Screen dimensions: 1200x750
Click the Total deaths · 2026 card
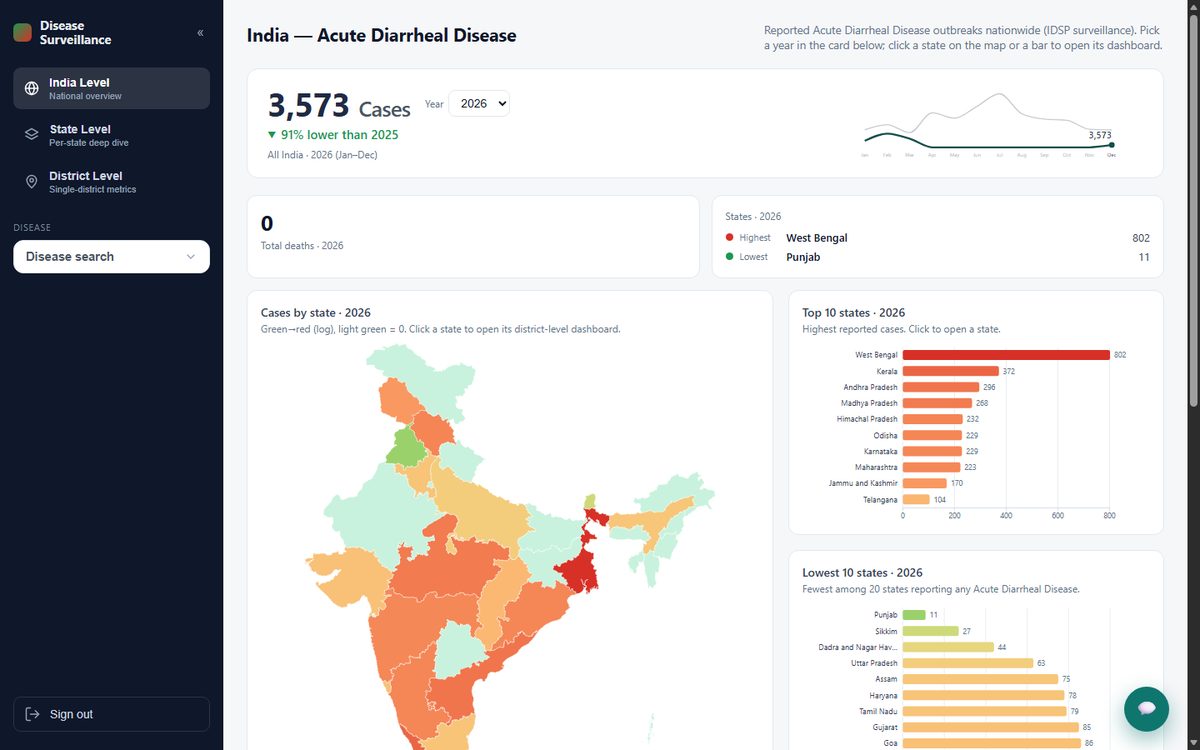[x=473, y=236]
